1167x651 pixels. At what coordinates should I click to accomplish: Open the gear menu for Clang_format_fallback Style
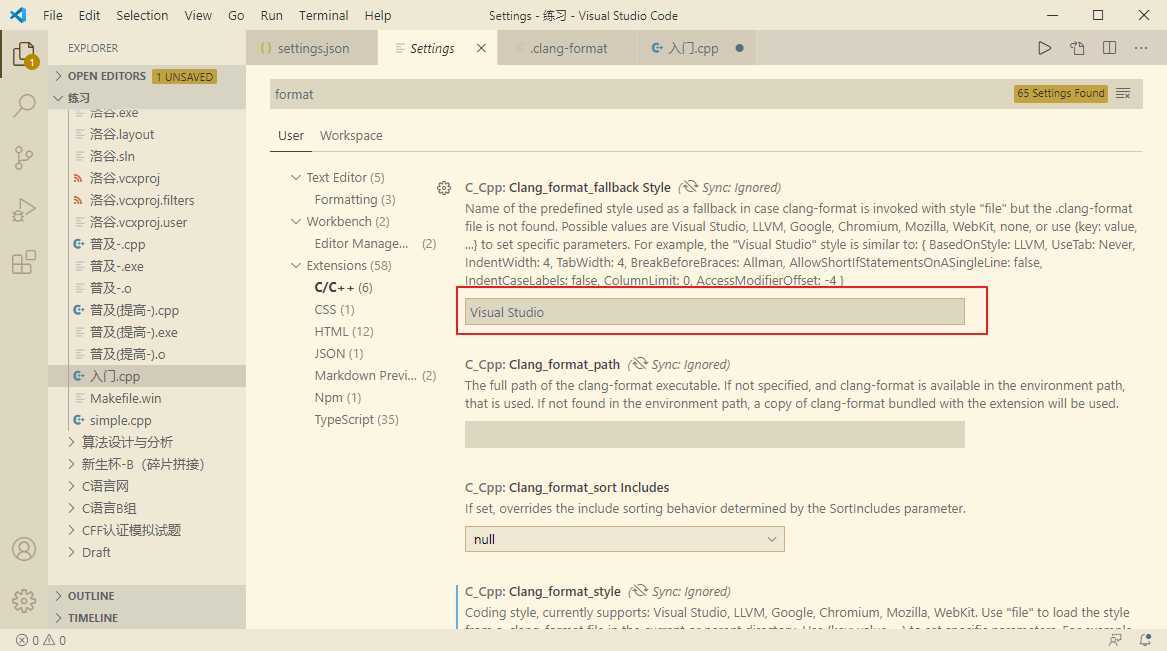pyautogui.click(x=444, y=188)
